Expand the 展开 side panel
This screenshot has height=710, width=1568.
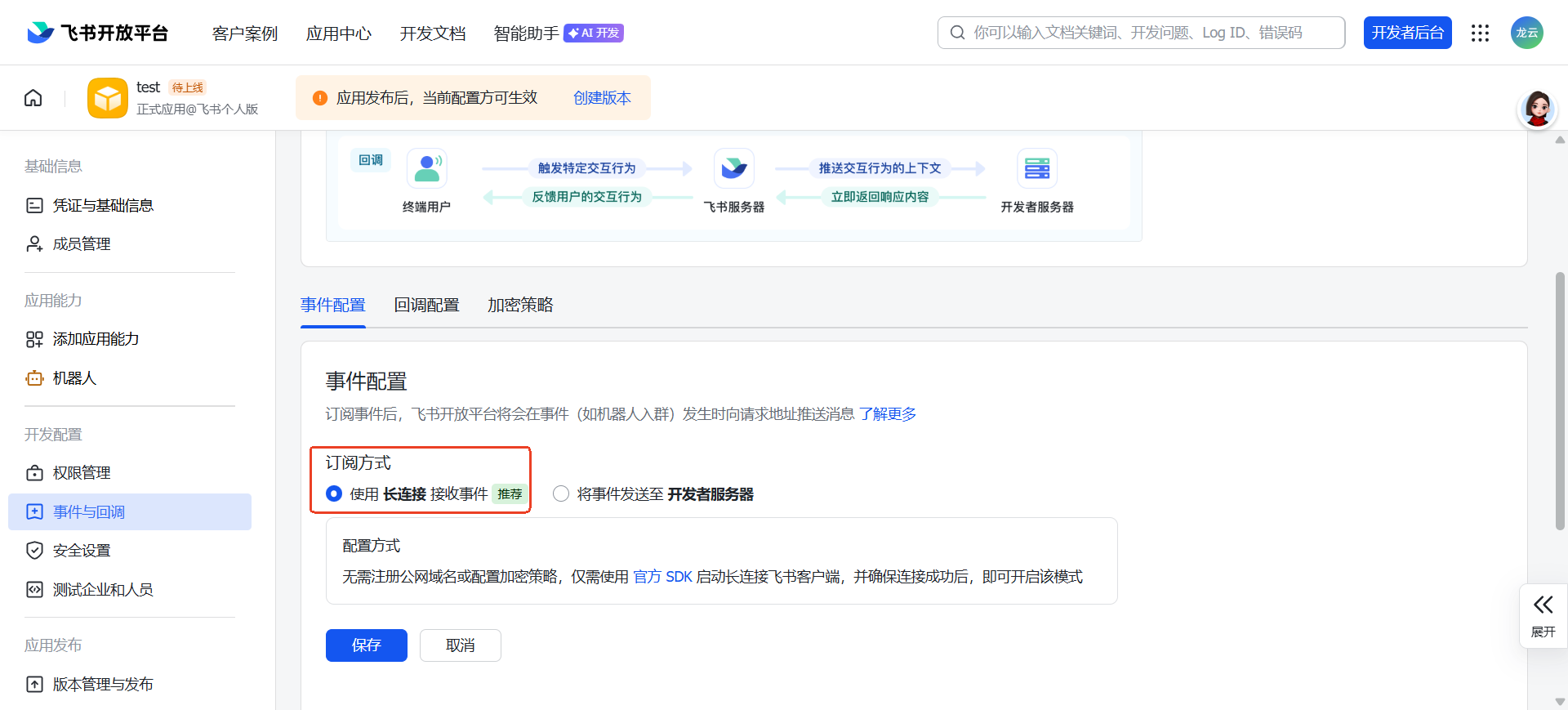[1543, 615]
